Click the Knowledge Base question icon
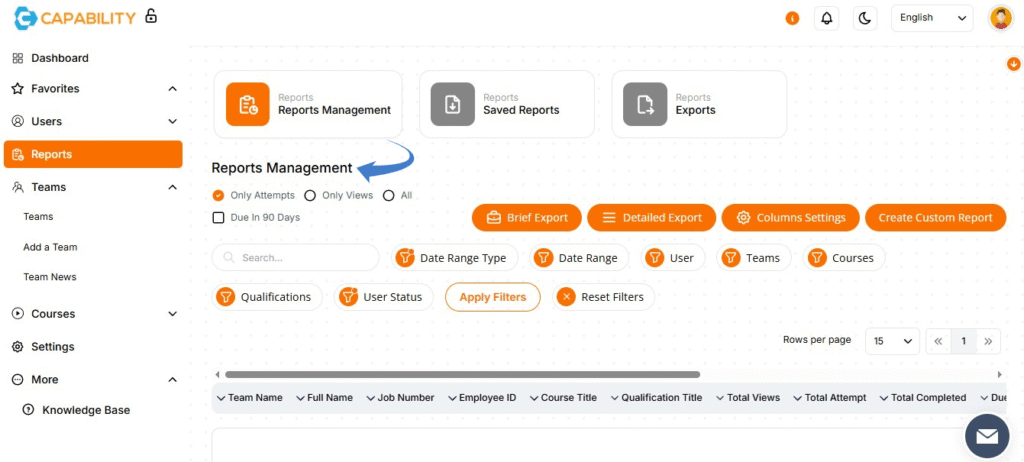 [28, 410]
